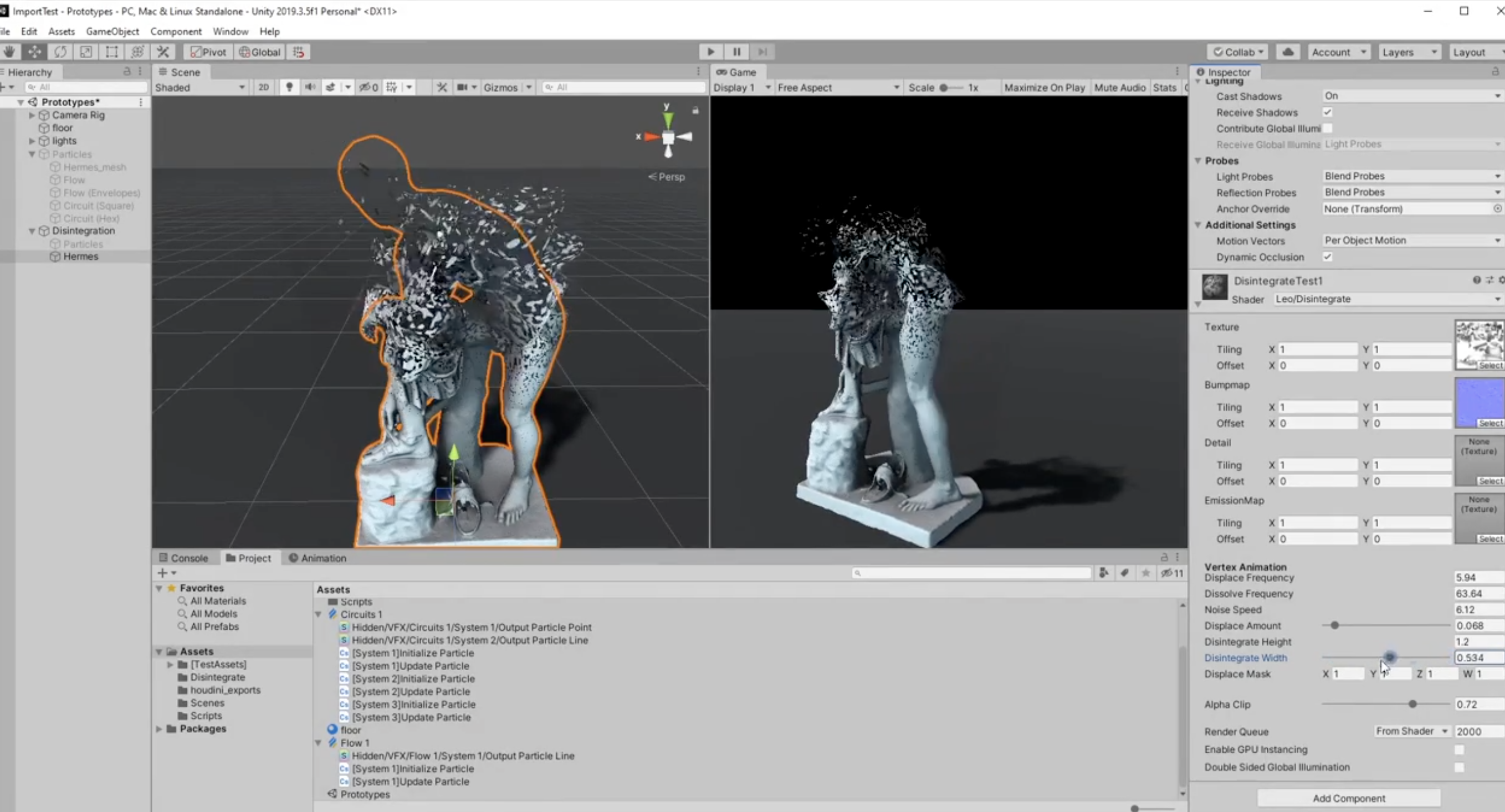
Task: Click the Alpha Clip slider handle
Action: click(1412, 704)
